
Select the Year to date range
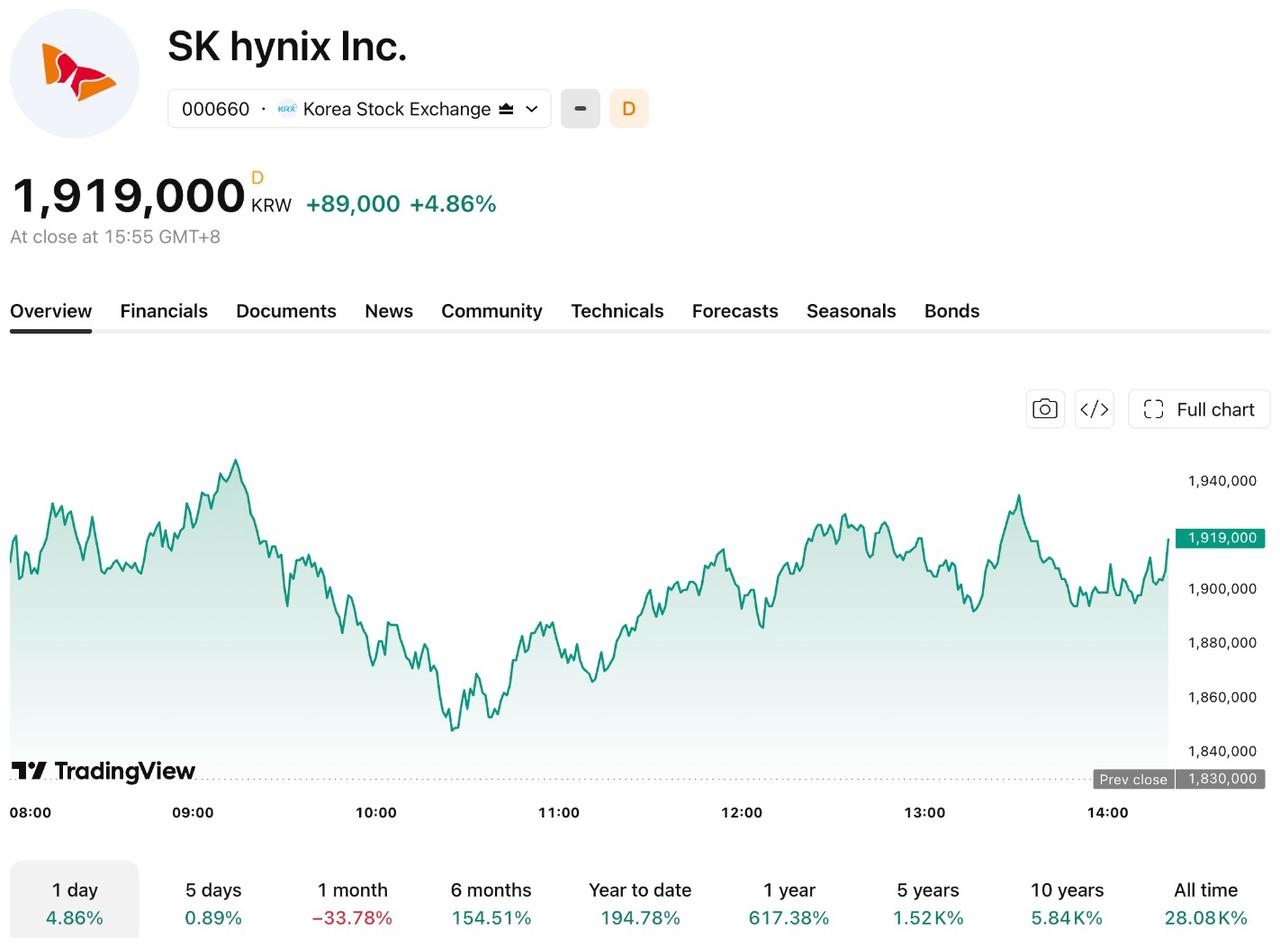pos(640,902)
